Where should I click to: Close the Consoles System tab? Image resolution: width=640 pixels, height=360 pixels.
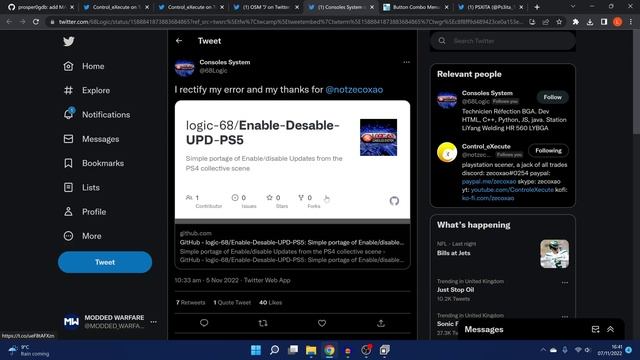tap(372, 7)
